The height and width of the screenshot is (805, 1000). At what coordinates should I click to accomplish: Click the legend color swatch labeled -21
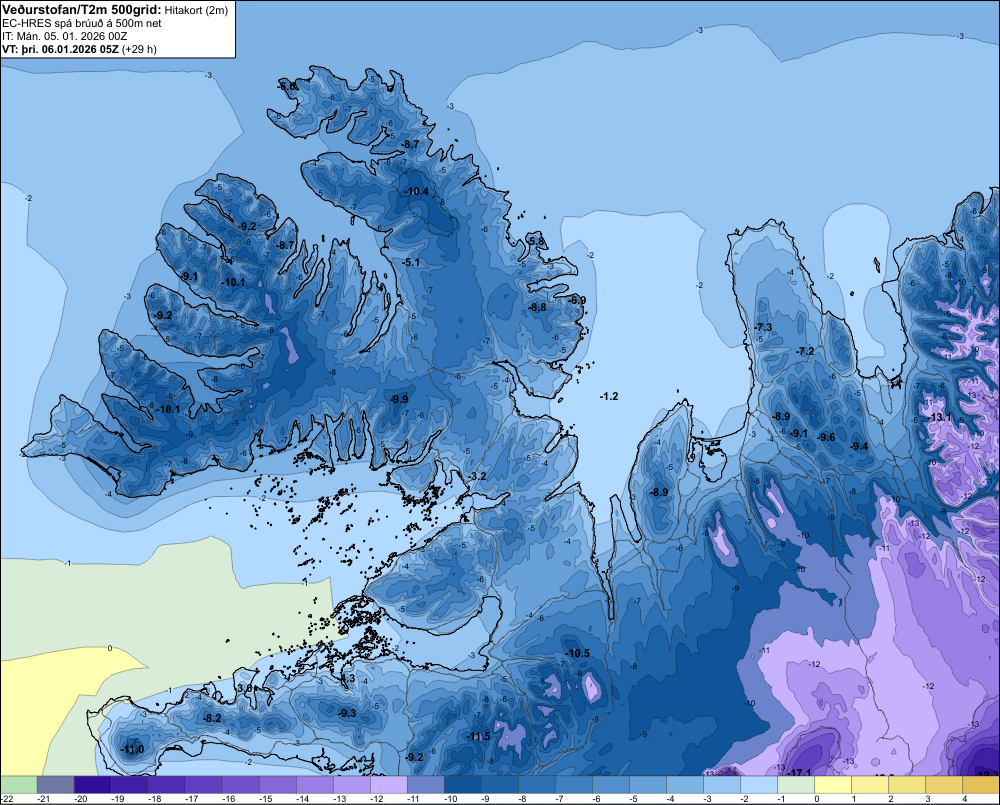[x=55, y=784]
